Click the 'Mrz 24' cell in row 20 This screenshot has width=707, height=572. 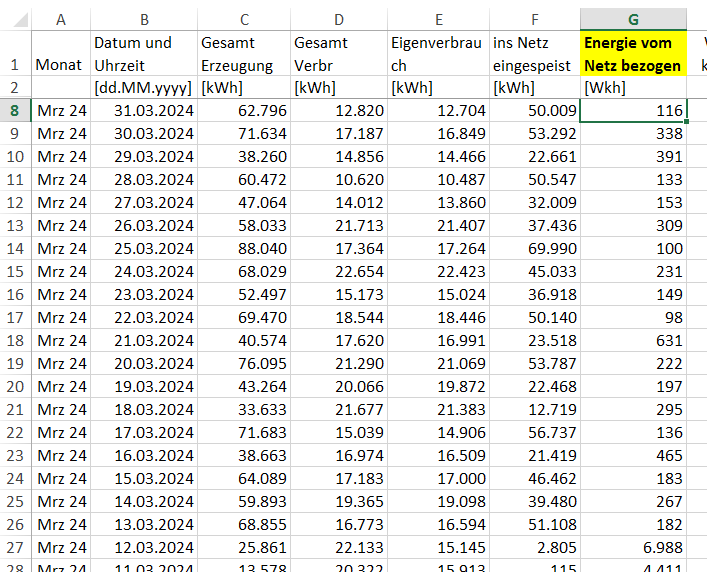pyautogui.click(x=61, y=386)
